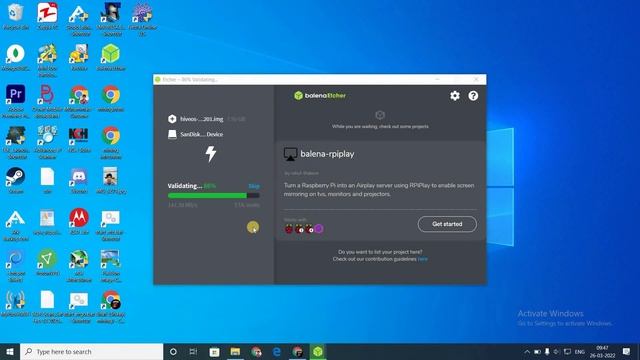
Task: Click the green validation progress bar
Action: (213, 196)
